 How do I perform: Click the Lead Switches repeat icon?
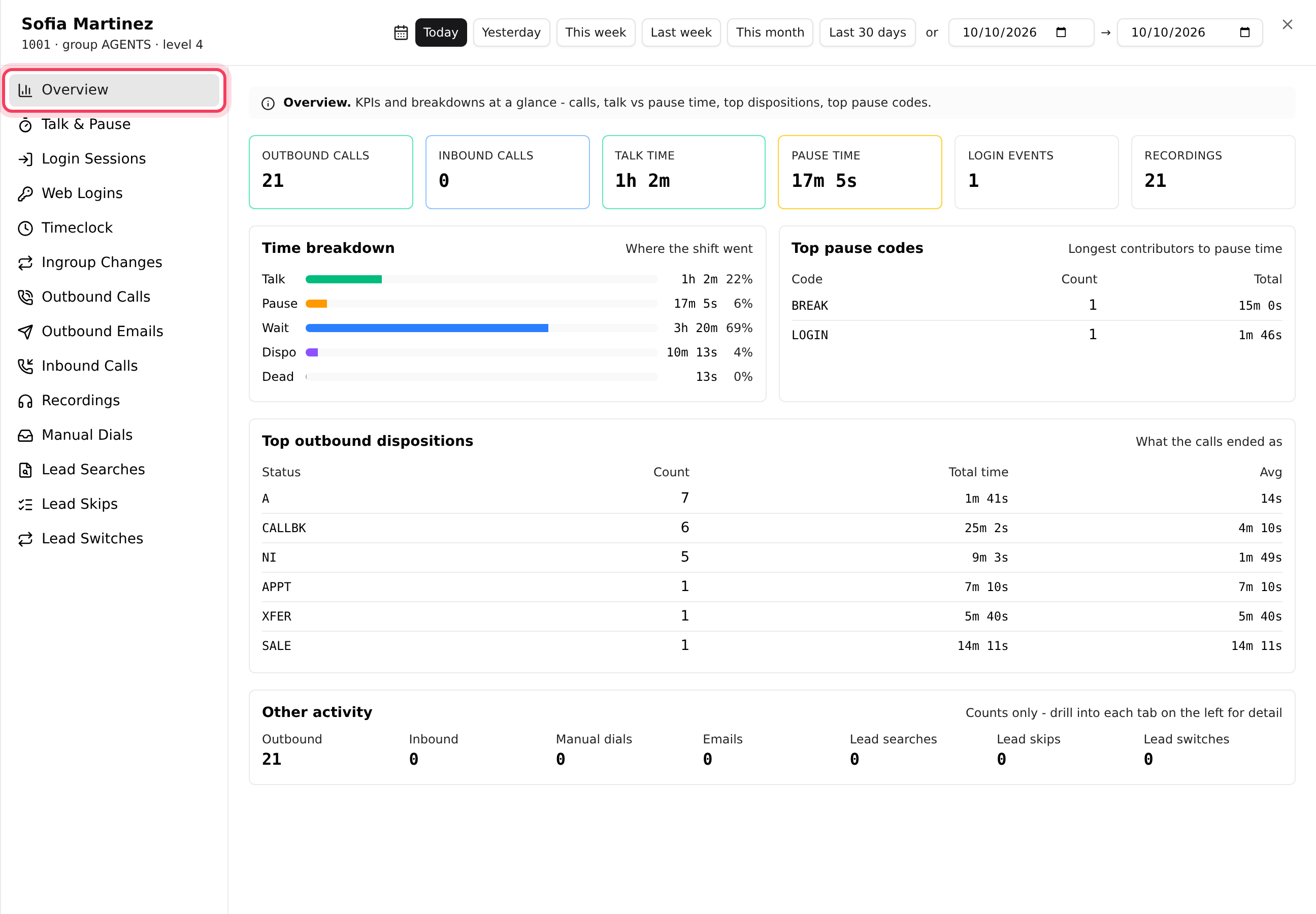(x=25, y=539)
